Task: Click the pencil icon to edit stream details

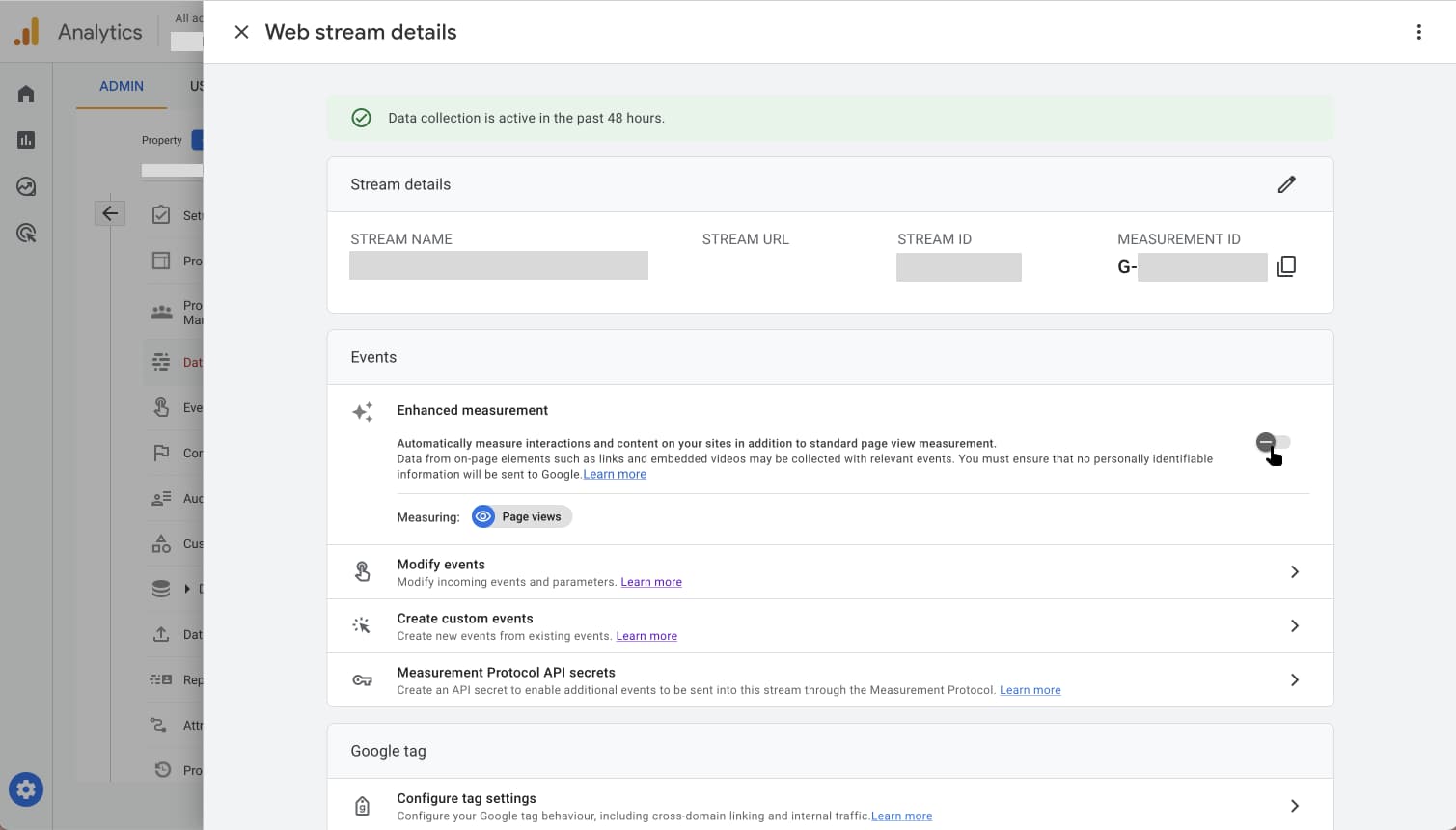Action: (1286, 184)
